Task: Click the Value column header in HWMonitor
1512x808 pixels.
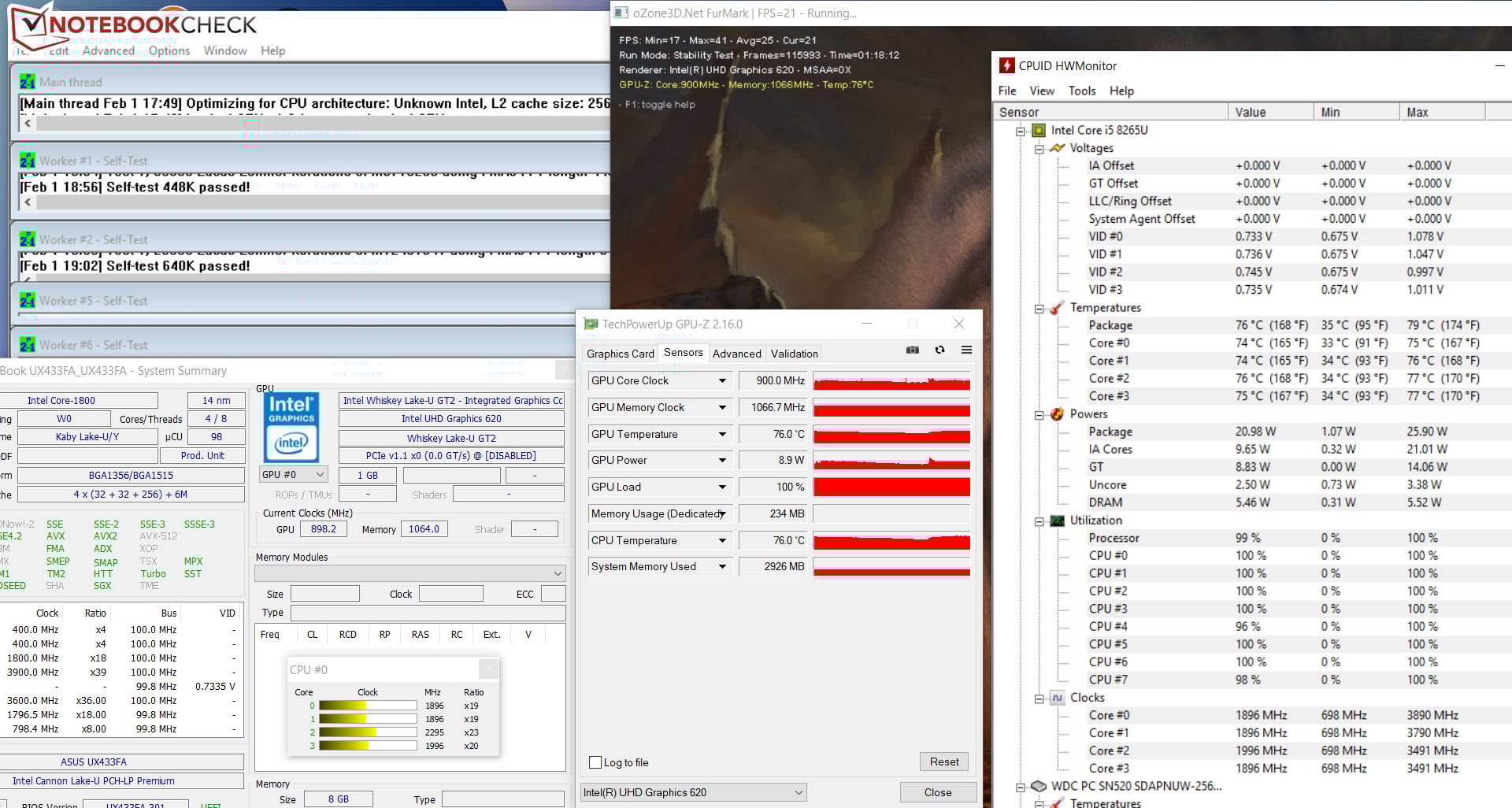Action: [1270, 112]
